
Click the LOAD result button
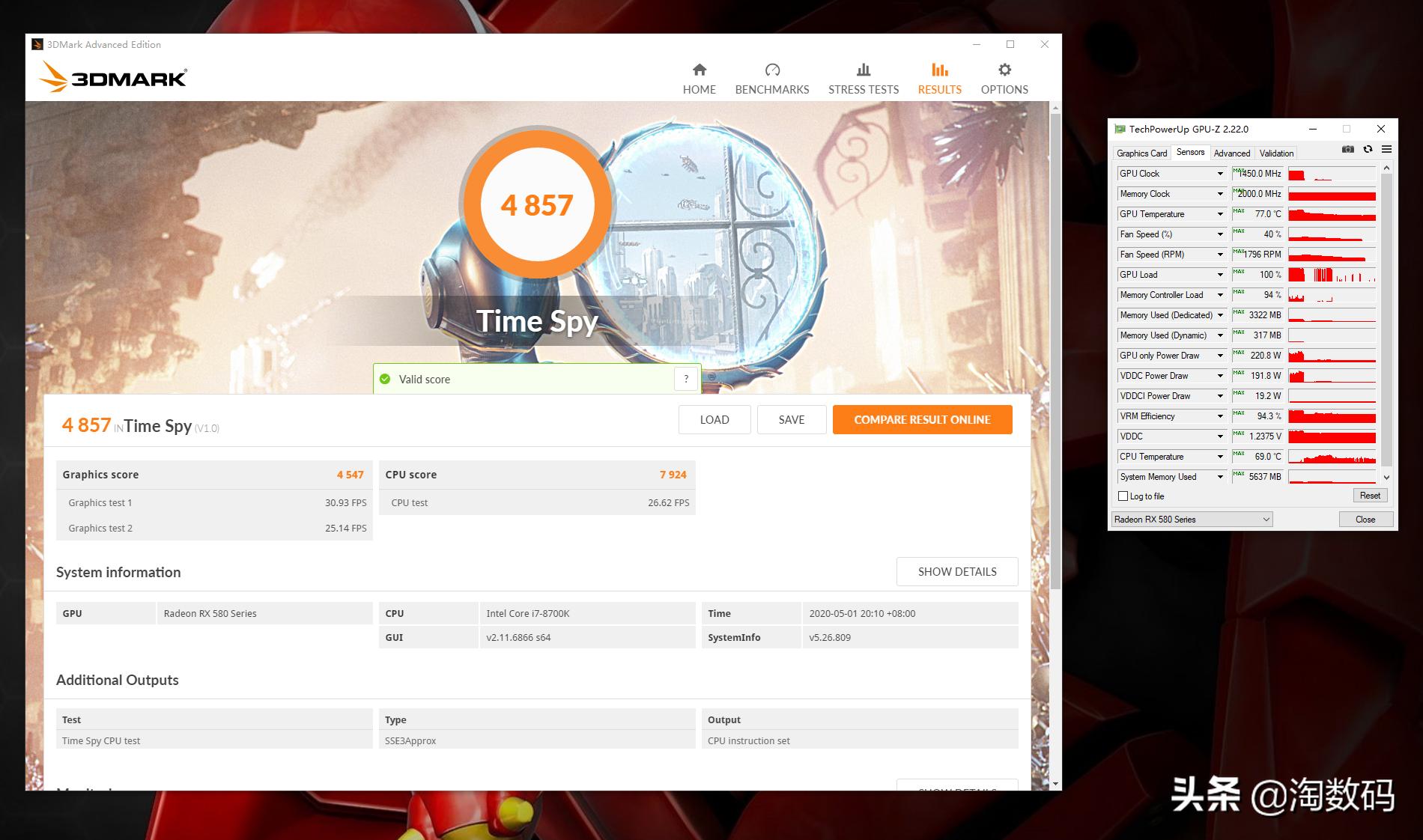click(x=714, y=419)
